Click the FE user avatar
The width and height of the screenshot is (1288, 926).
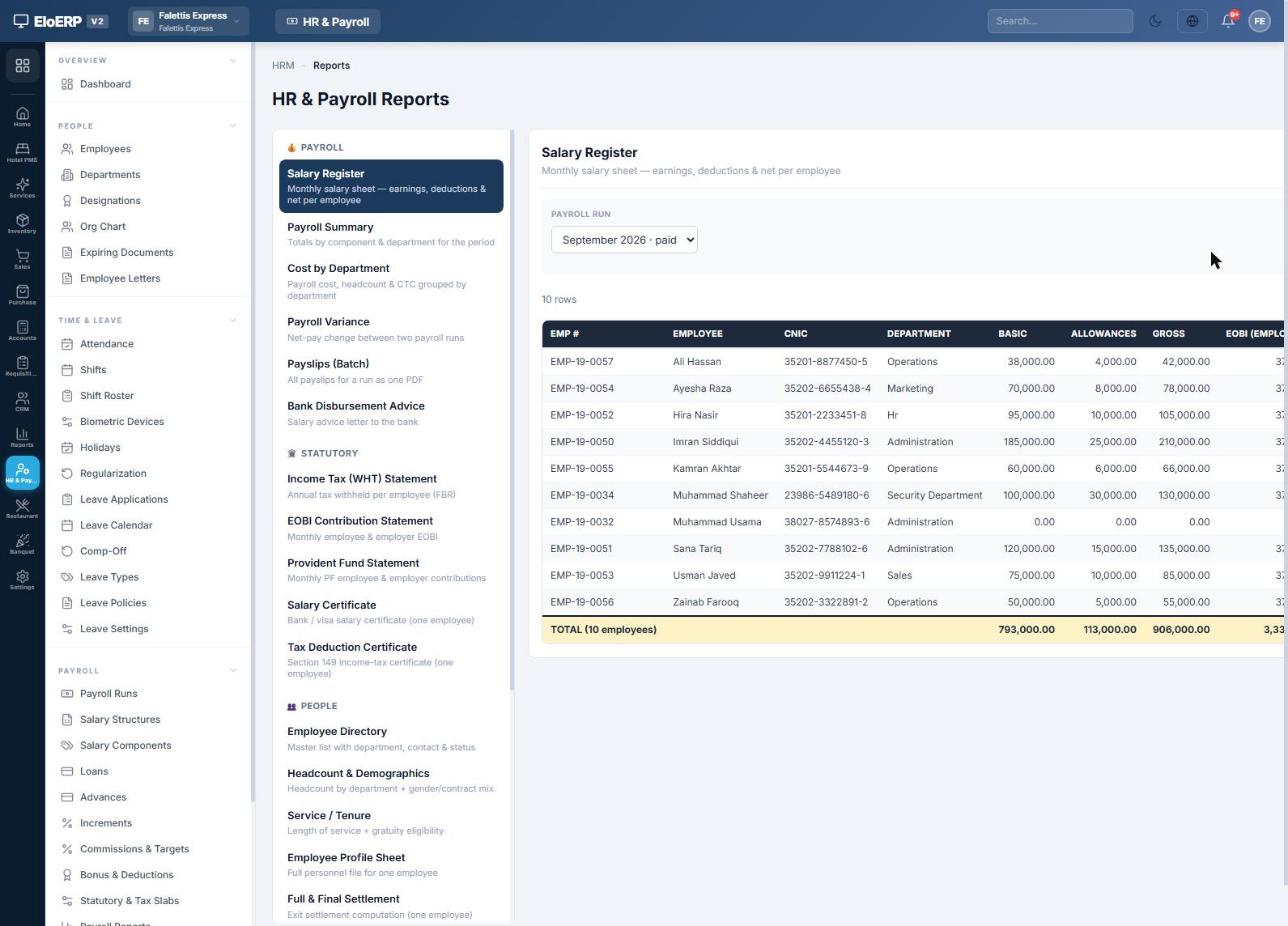coord(1259,21)
